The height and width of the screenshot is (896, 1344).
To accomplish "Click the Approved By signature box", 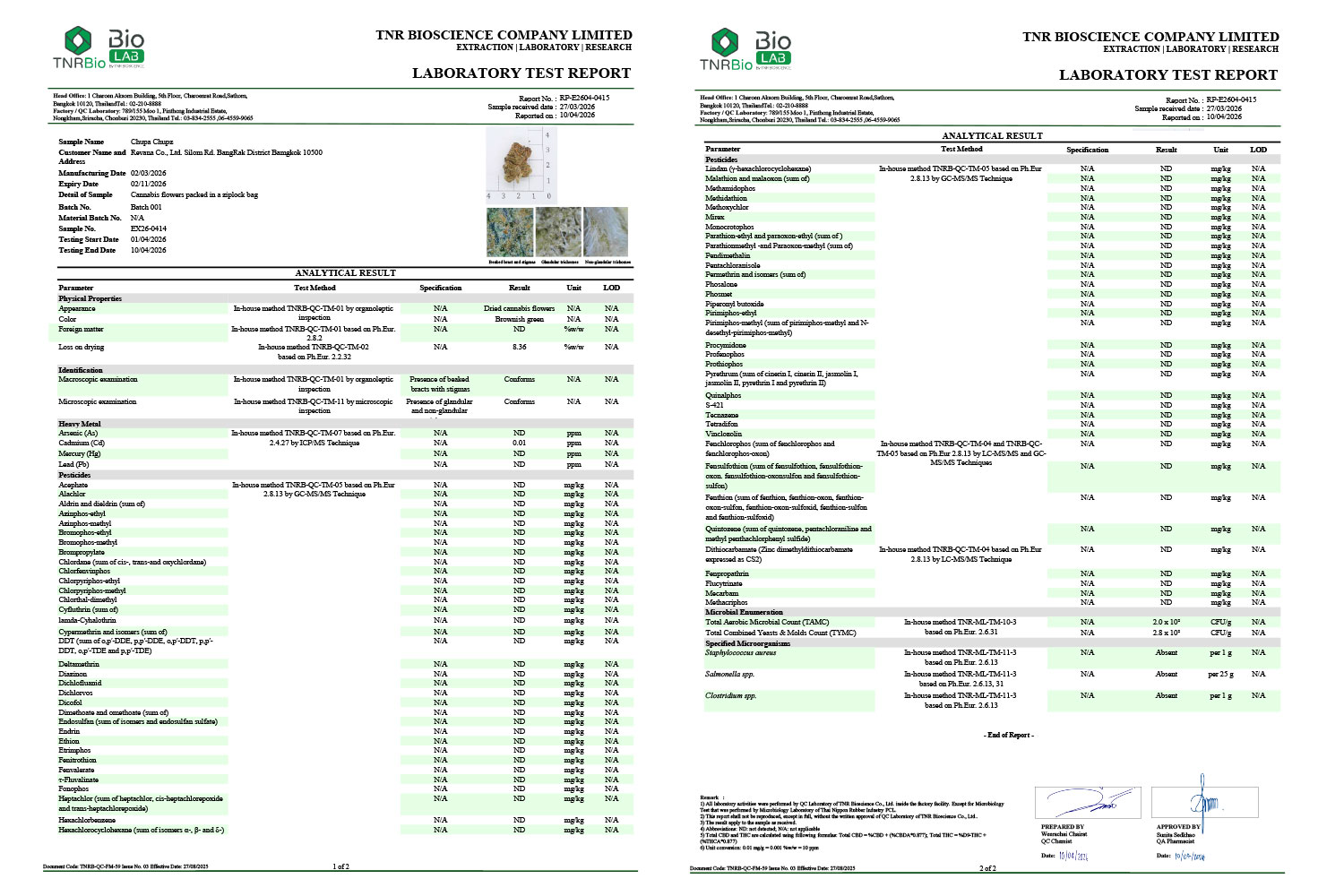I will [x=1206, y=802].
